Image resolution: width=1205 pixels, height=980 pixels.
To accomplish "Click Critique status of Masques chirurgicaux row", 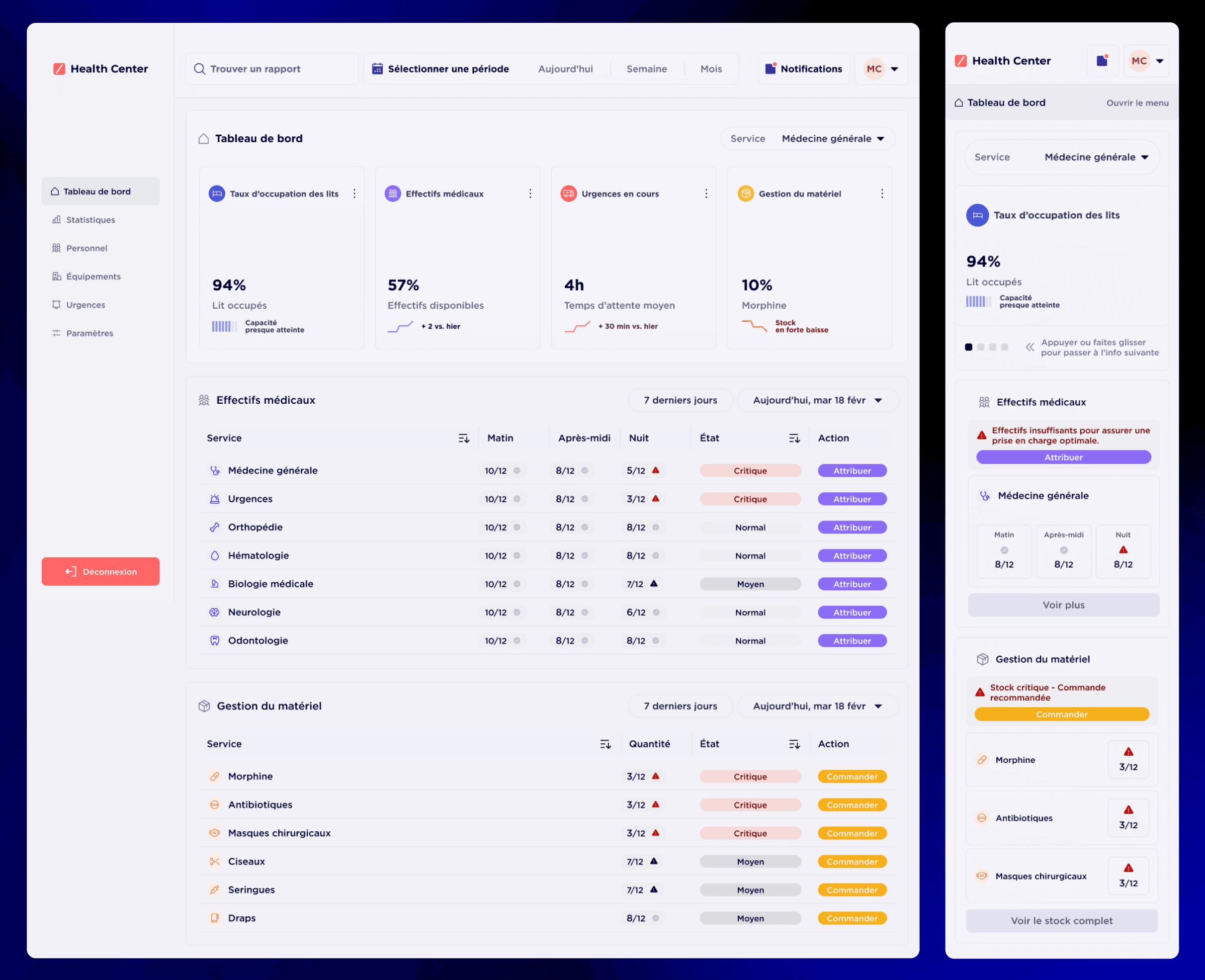I will pos(750,833).
